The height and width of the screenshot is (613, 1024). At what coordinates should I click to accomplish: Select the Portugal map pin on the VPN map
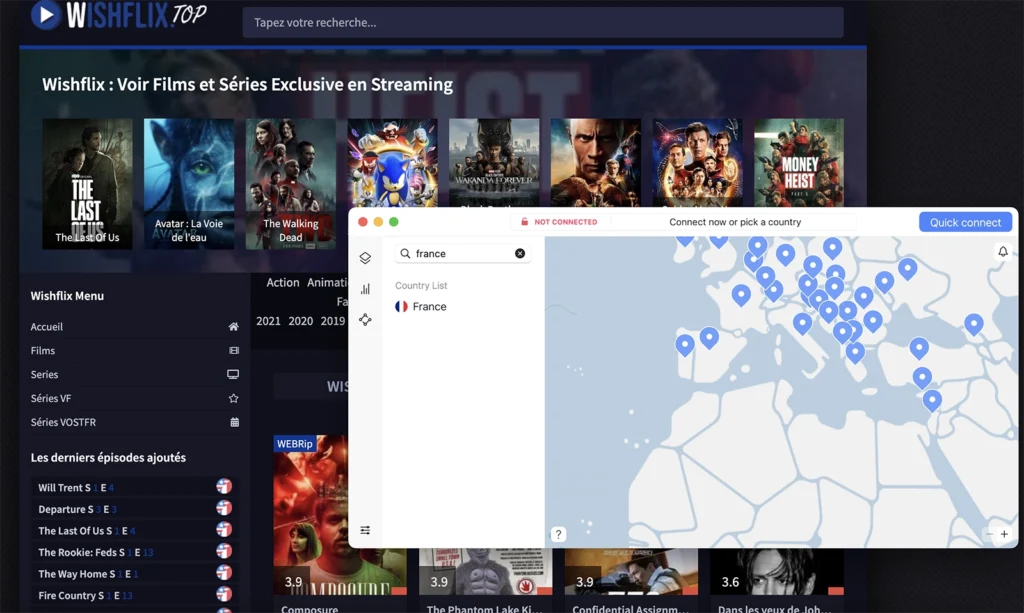(684, 345)
